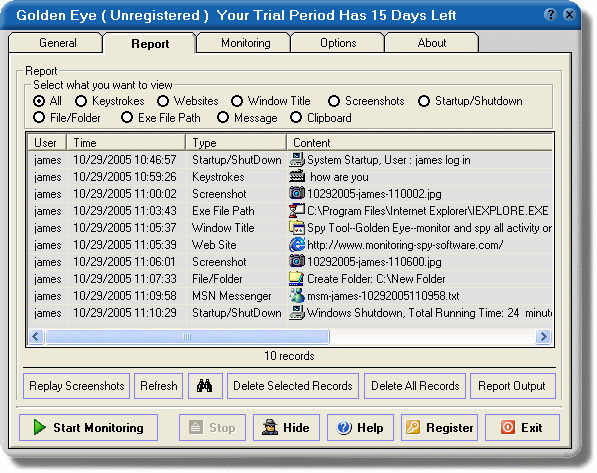Image resolution: width=597 pixels, height=473 pixels.
Task: Click the scroll left arrow of the report list
Action: tap(36, 336)
